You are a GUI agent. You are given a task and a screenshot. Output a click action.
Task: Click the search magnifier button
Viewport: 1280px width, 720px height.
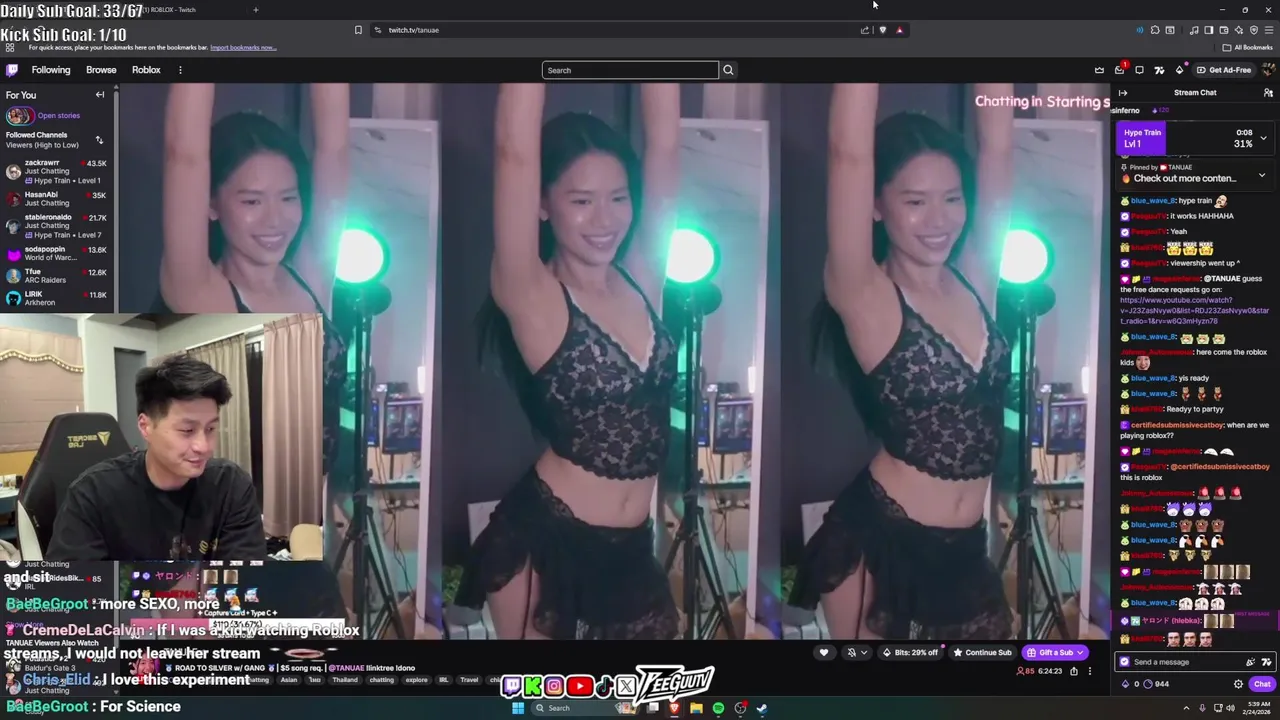pos(728,70)
